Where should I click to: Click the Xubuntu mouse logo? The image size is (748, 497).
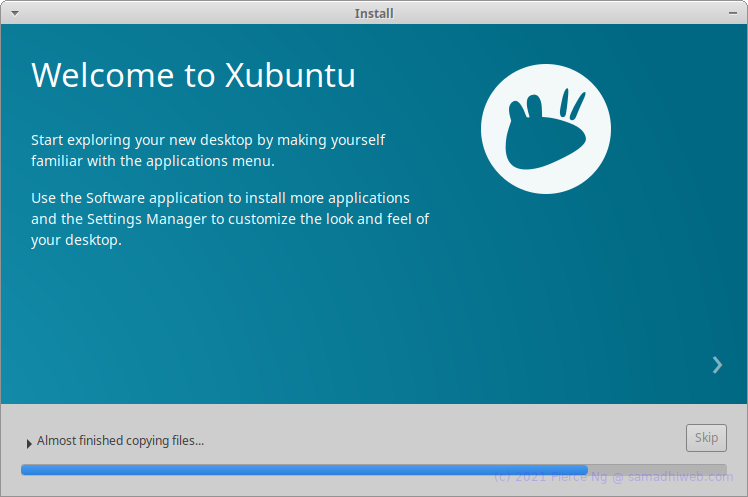coord(546,129)
